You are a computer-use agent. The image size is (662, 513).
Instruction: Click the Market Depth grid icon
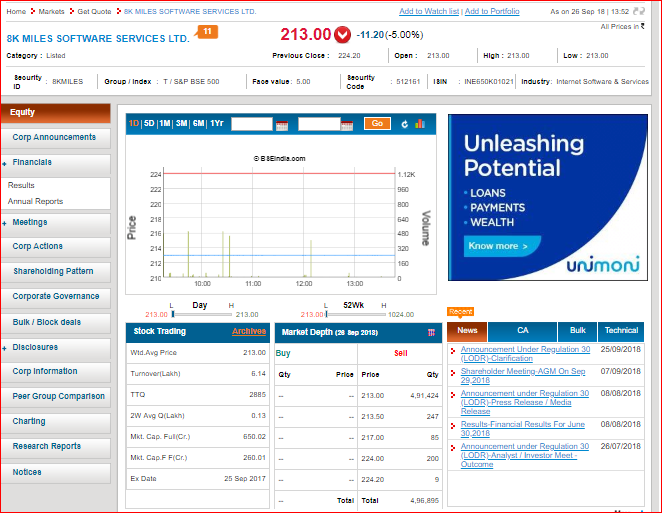pyautogui.click(x=431, y=332)
